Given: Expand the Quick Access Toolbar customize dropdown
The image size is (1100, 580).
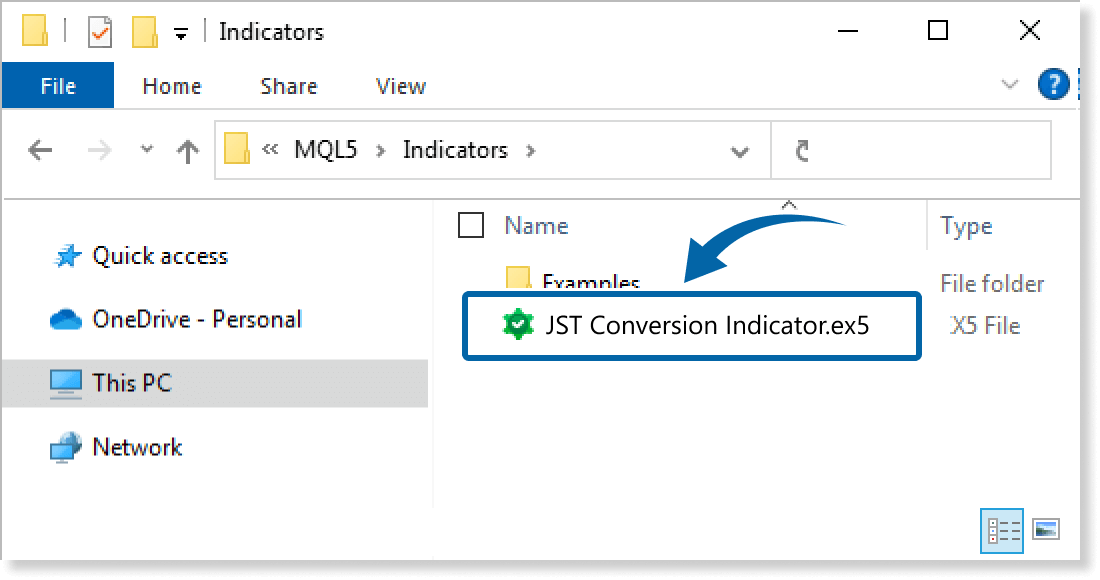Looking at the screenshot, I should (x=181, y=33).
